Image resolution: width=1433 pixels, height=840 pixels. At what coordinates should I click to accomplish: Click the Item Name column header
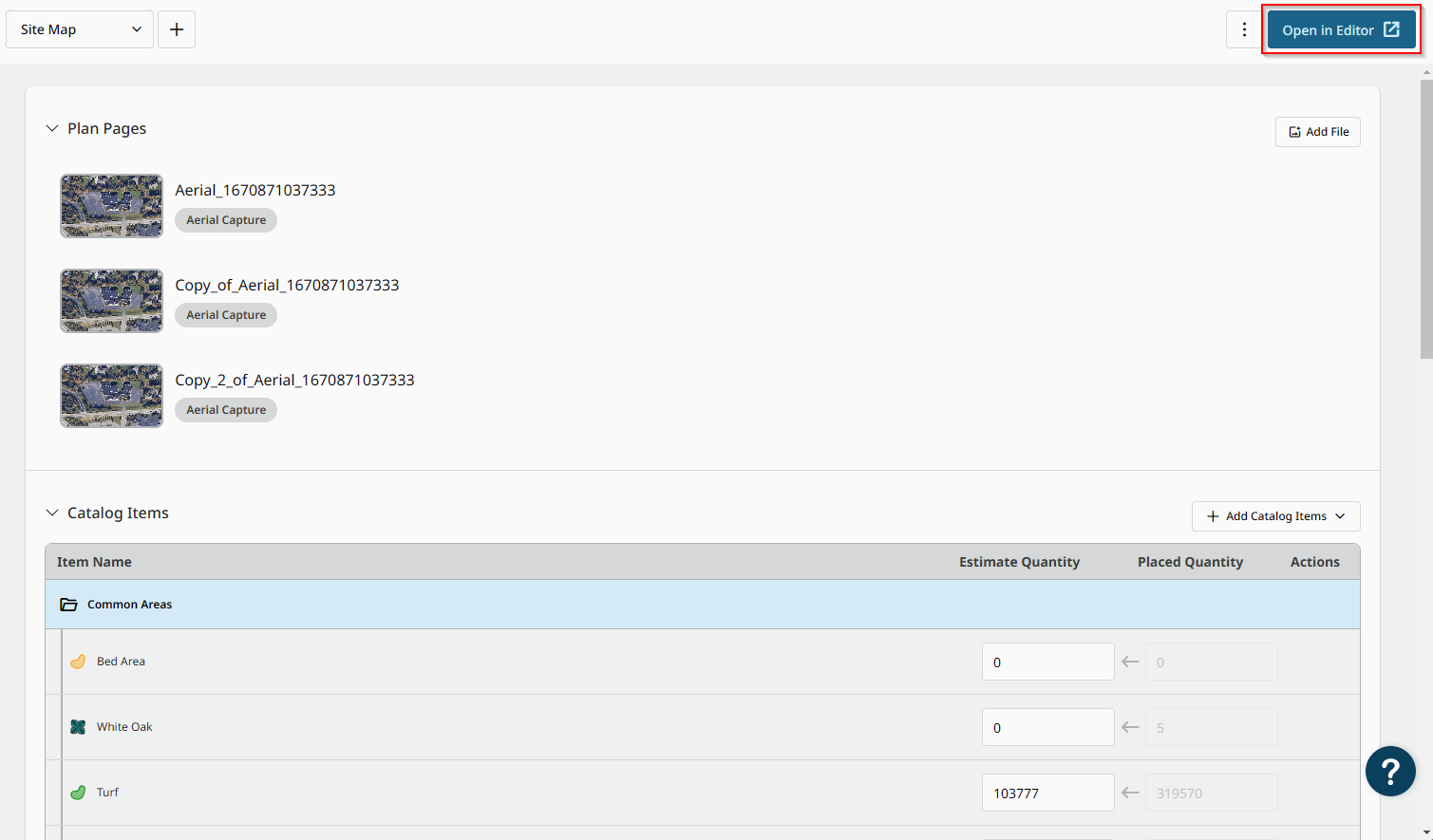coord(94,562)
